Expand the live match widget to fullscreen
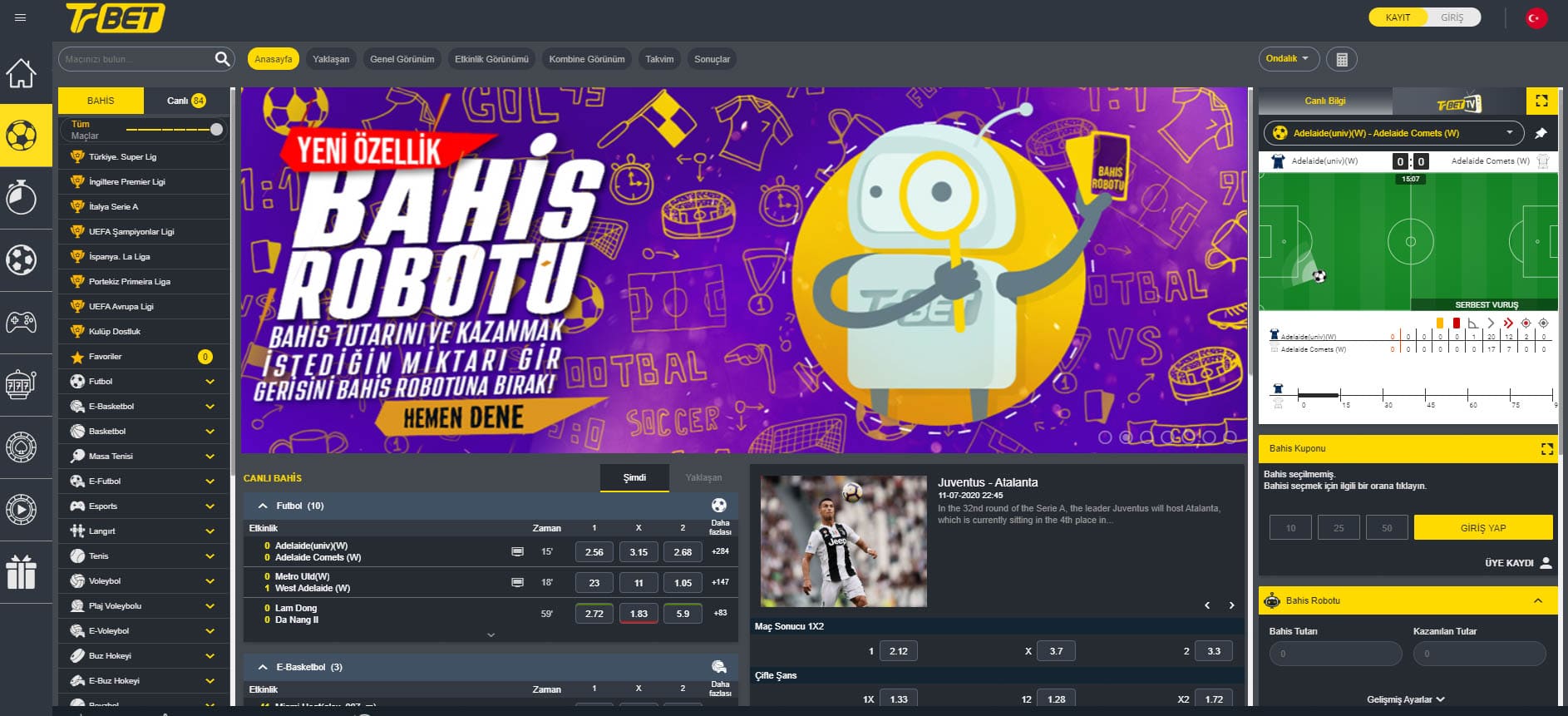This screenshot has height=716, width=1568. click(1541, 101)
